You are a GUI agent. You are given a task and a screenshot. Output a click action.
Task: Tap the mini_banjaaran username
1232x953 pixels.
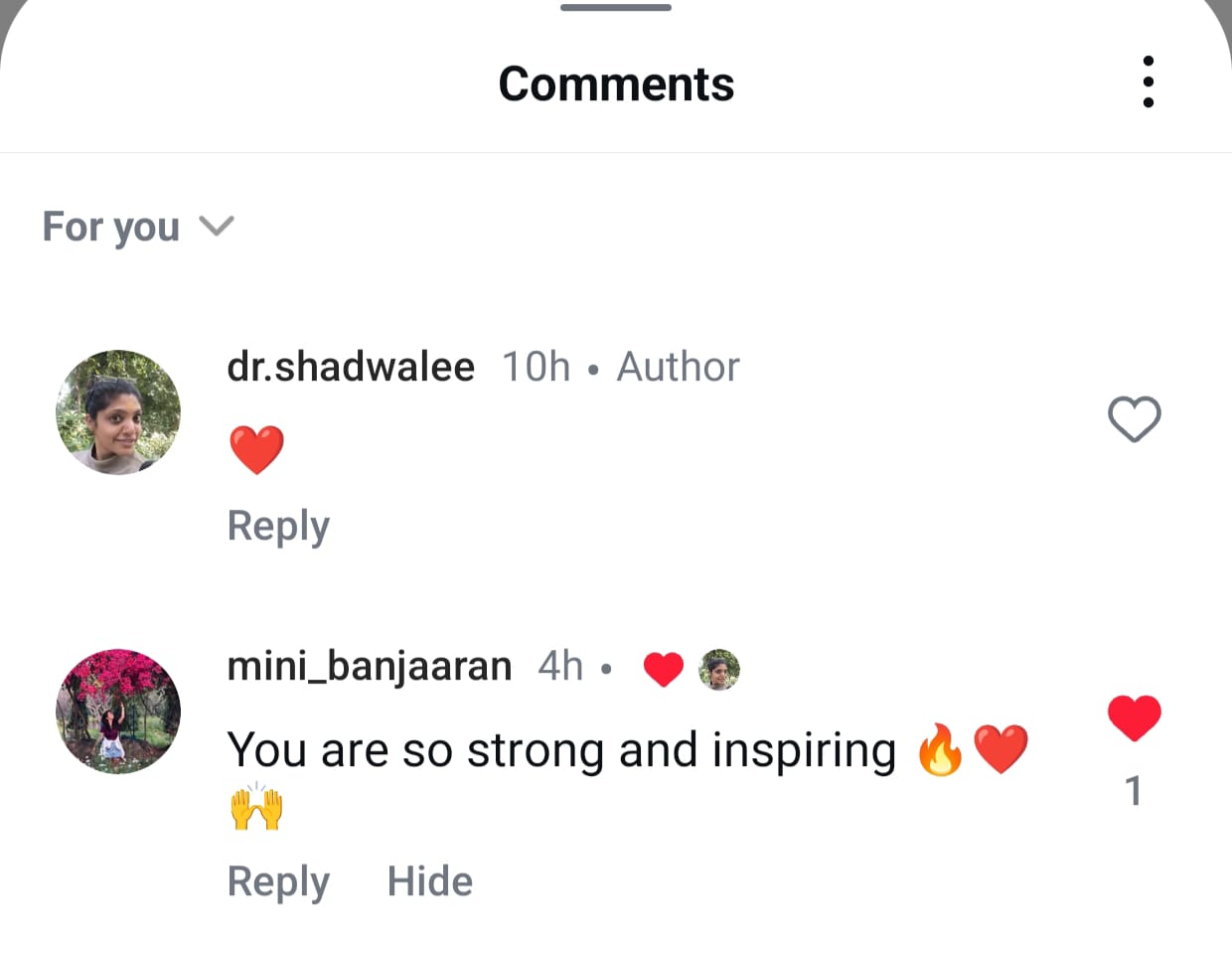coord(370,666)
